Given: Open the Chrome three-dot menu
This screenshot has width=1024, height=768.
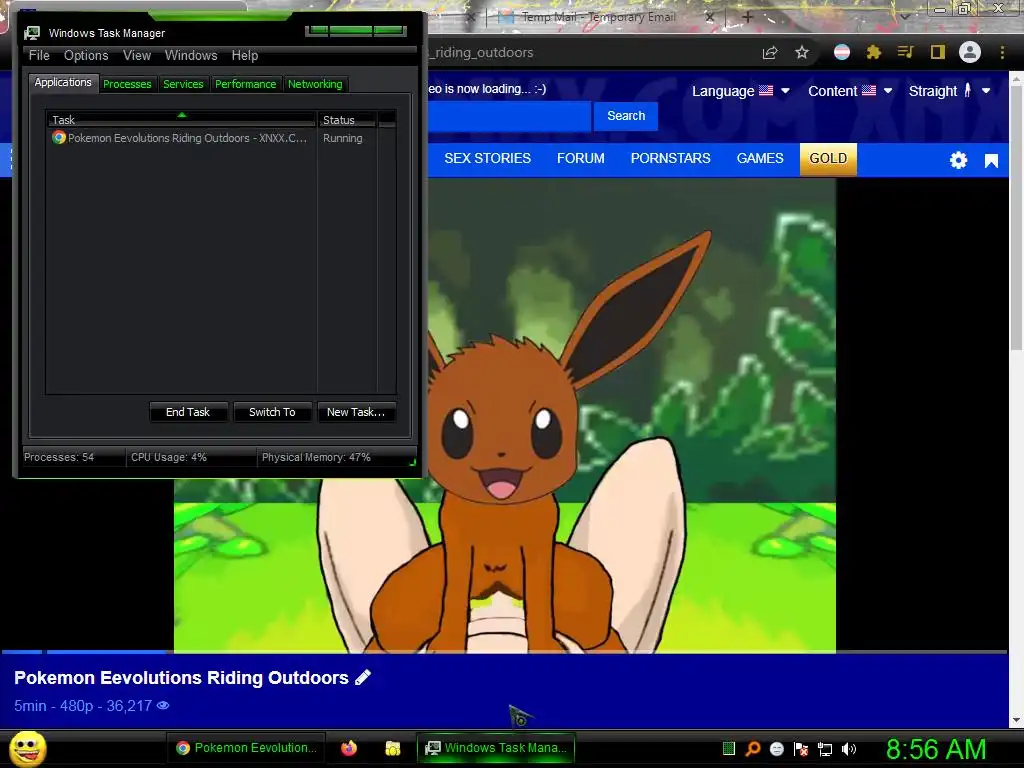Looking at the screenshot, I should pyautogui.click(x=1002, y=52).
